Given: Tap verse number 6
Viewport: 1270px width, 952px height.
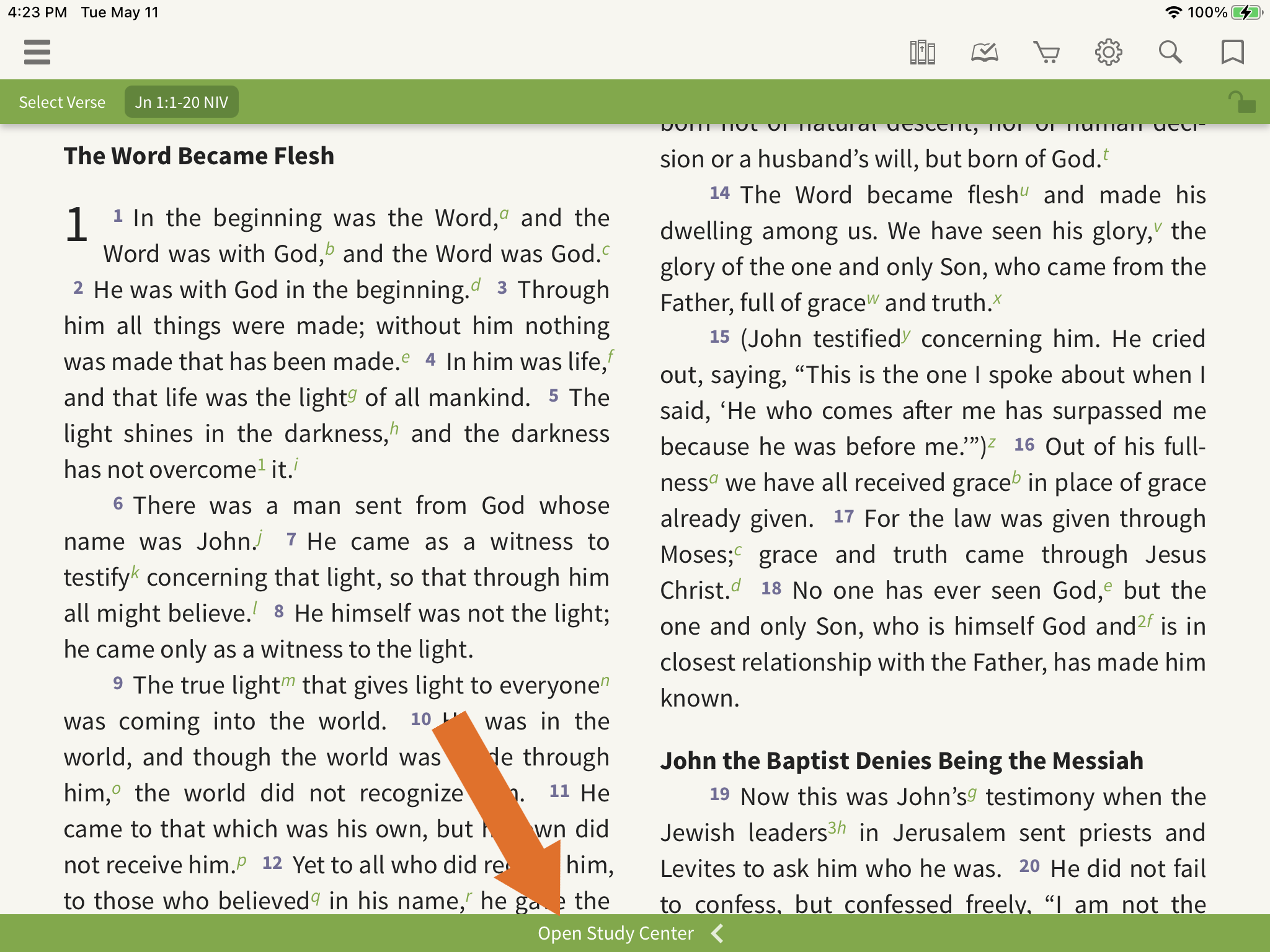Looking at the screenshot, I should pos(118,503).
